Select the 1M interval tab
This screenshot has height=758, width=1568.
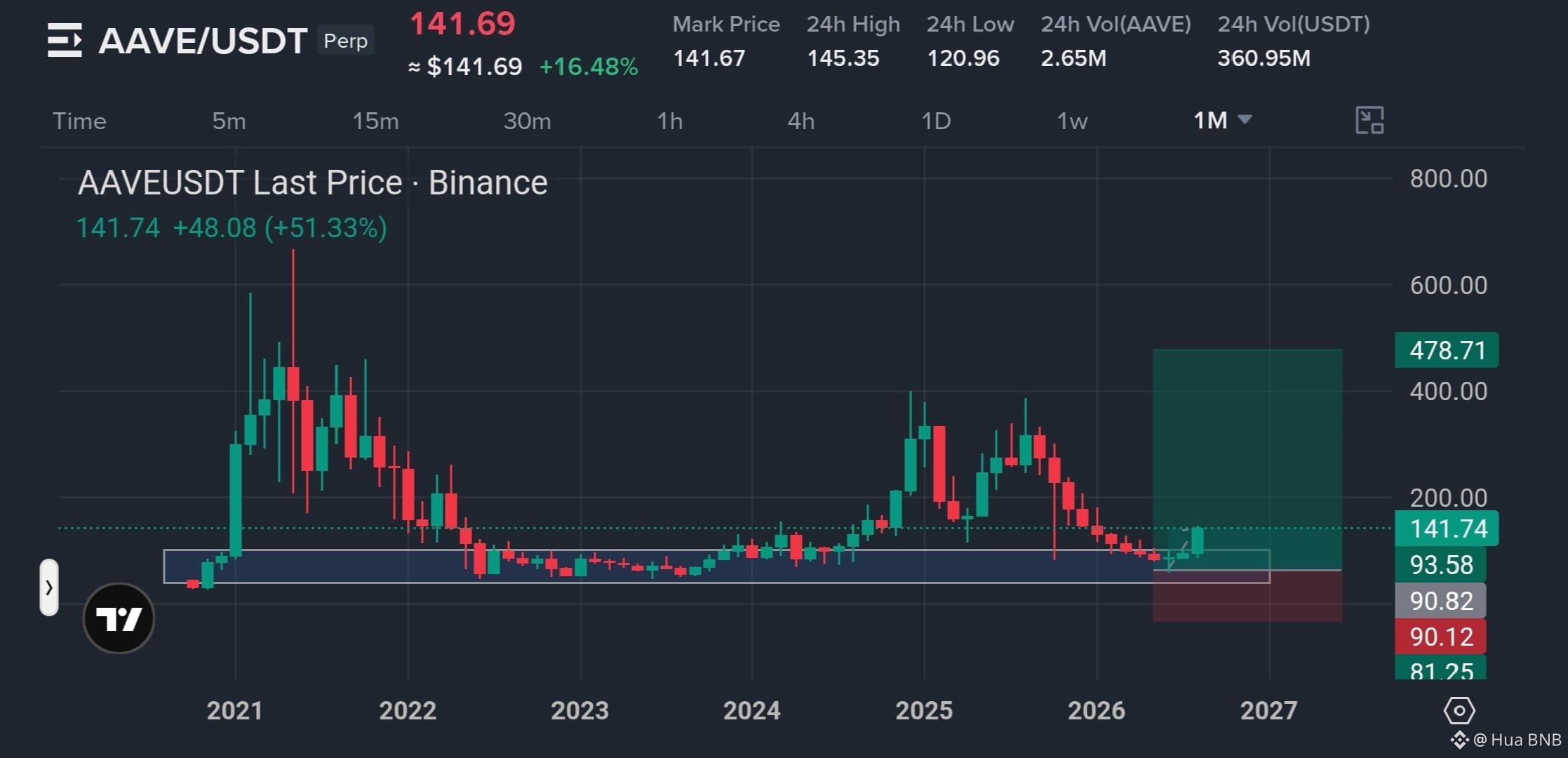[1210, 120]
